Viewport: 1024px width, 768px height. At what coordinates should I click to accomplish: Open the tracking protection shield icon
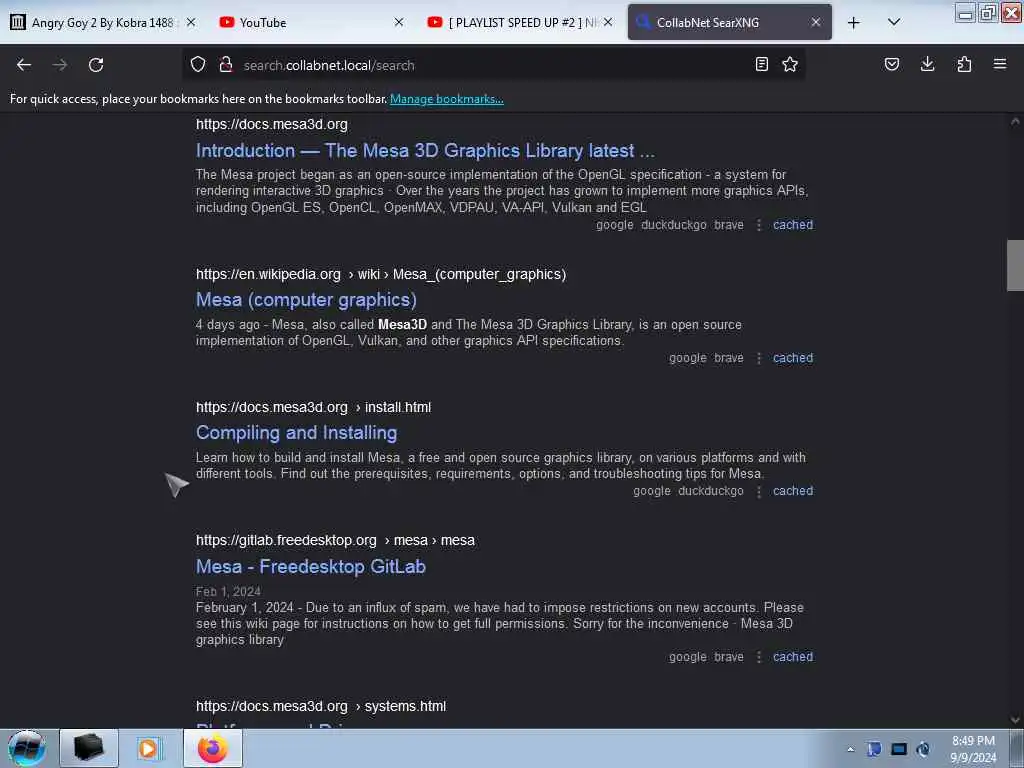click(198, 65)
